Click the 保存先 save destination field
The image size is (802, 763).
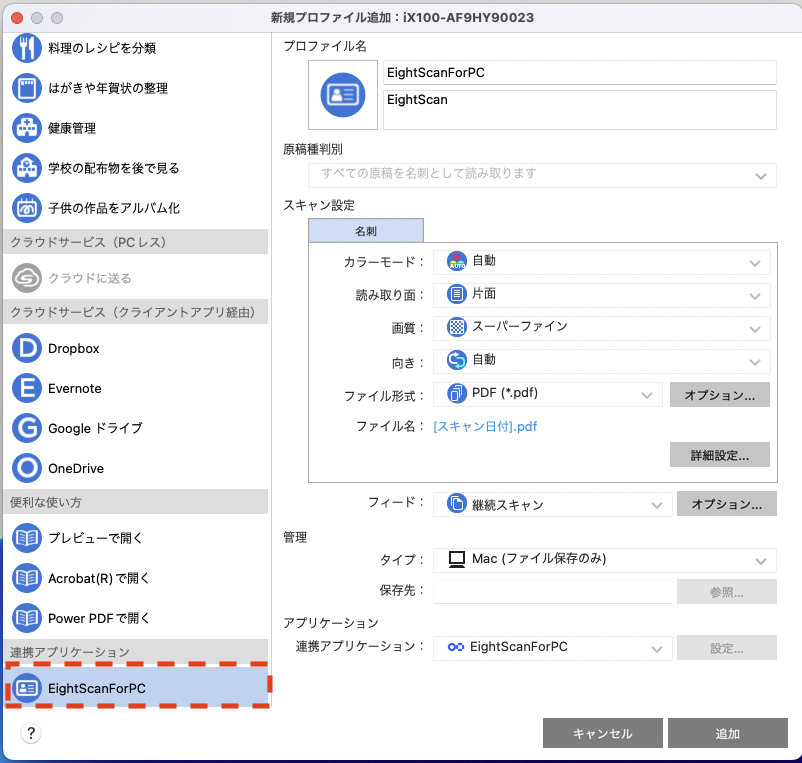tap(552, 591)
